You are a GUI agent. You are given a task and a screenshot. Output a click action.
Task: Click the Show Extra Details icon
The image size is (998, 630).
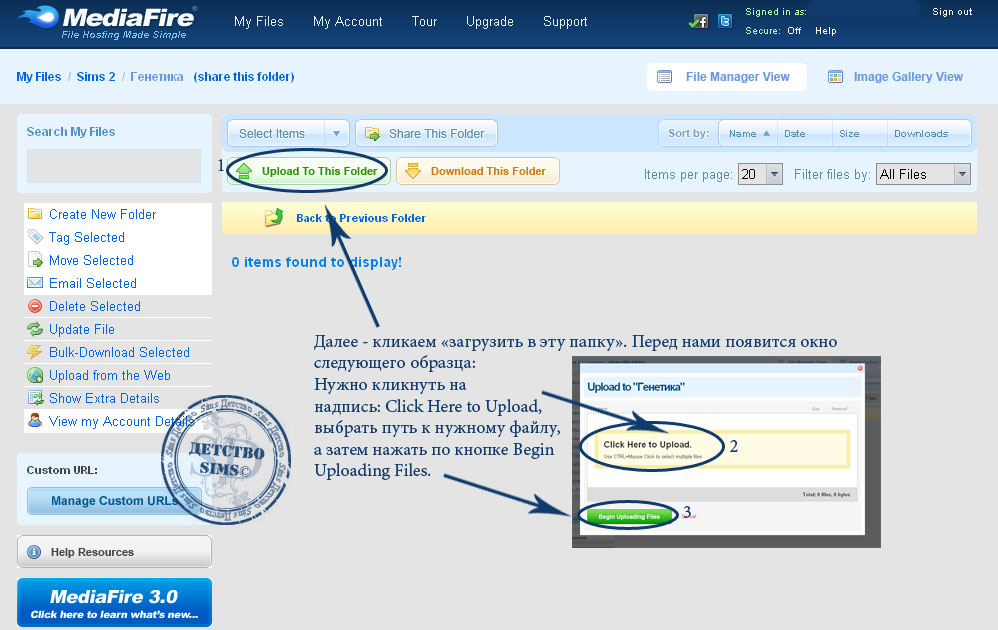click(35, 398)
